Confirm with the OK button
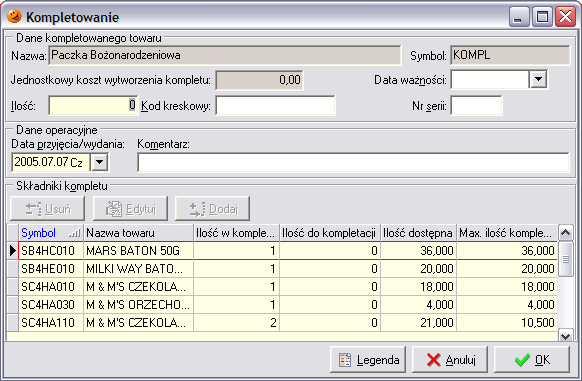Image resolution: width=582 pixels, height=381 pixels. click(532, 359)
